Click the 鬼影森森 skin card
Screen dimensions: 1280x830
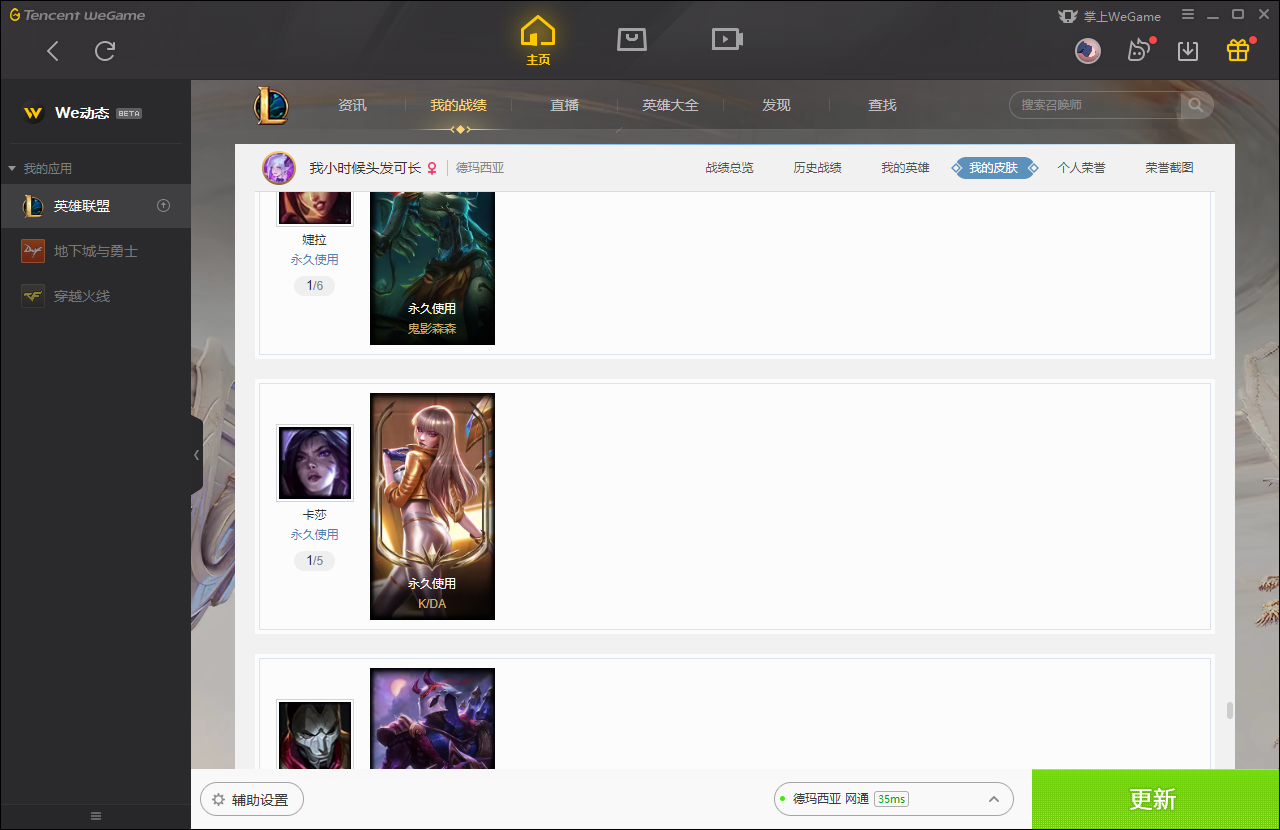click(432, 268)
